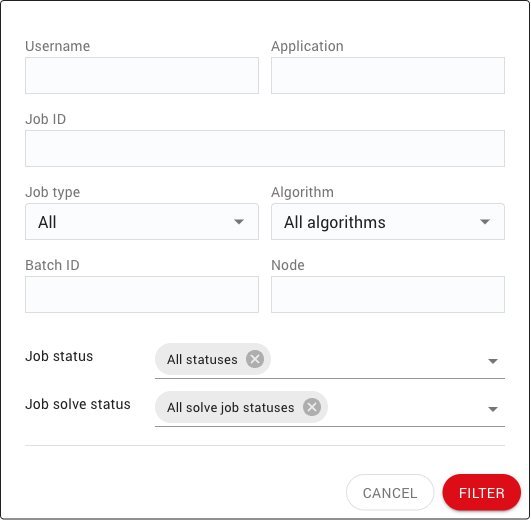Select the All statuses chip text

point(202,359)
